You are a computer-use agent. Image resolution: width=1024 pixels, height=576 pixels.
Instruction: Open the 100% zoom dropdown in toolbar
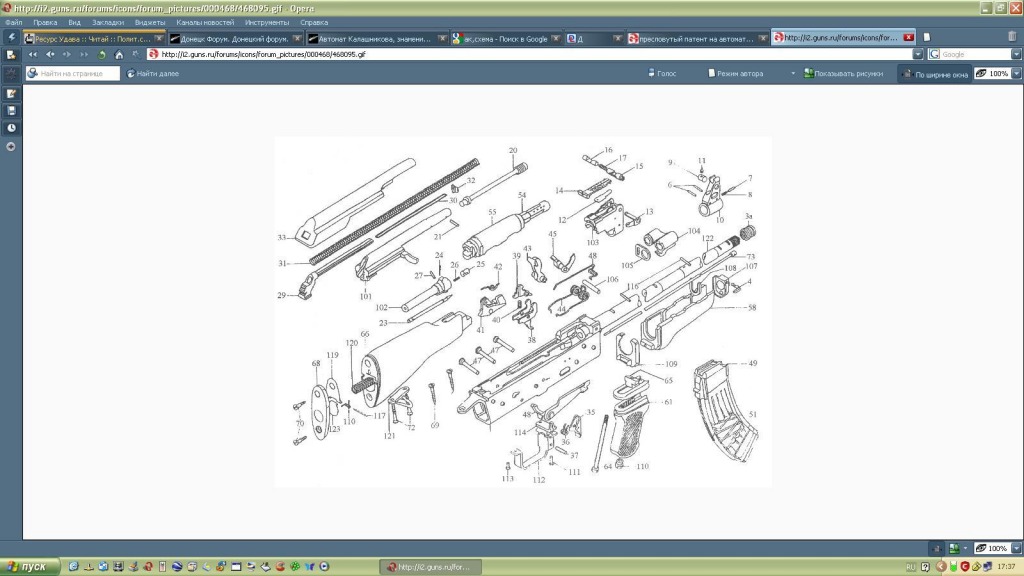point(1017,74)
